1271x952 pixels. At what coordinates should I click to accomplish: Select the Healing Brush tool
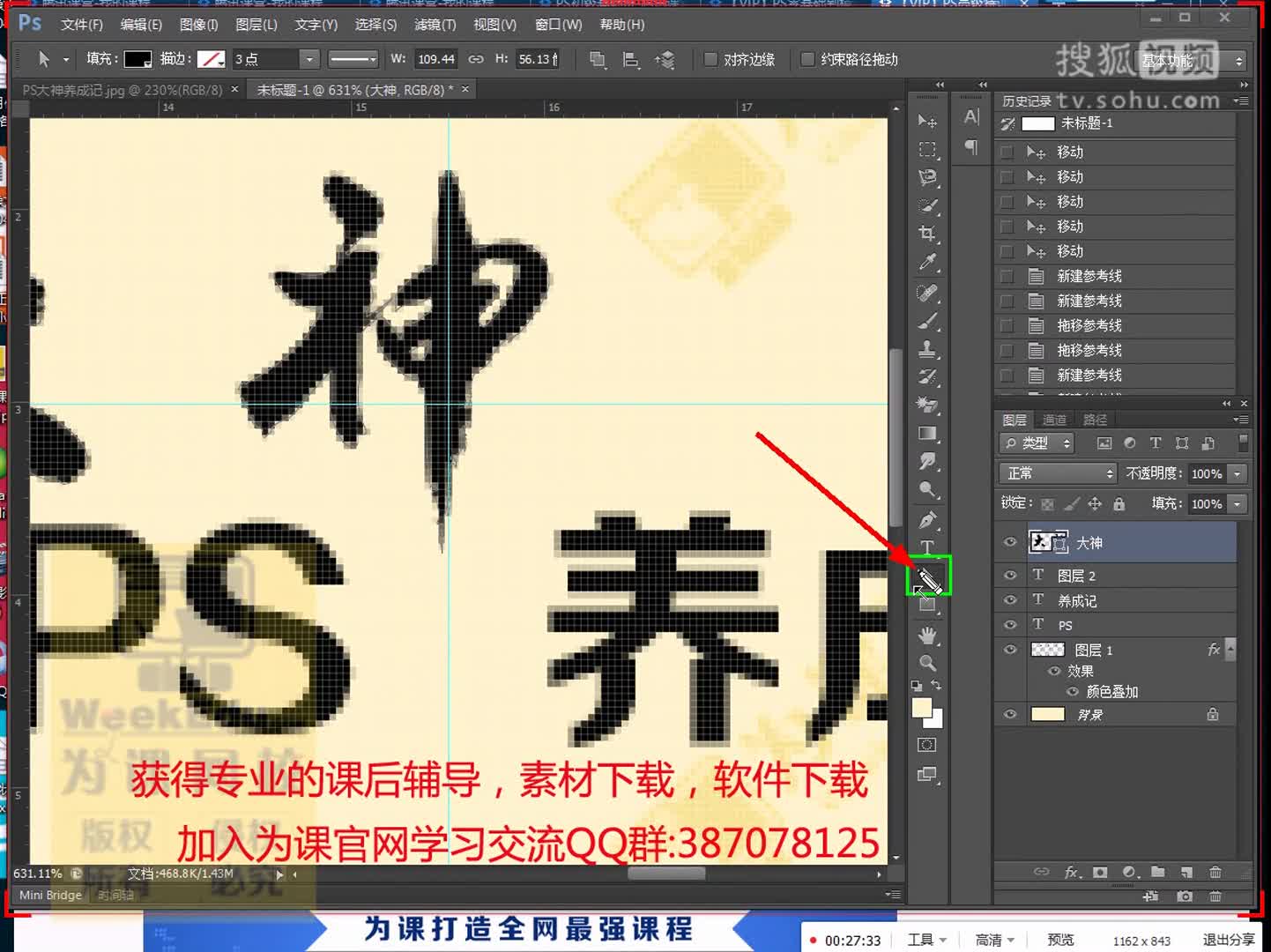tap(927, 292)
